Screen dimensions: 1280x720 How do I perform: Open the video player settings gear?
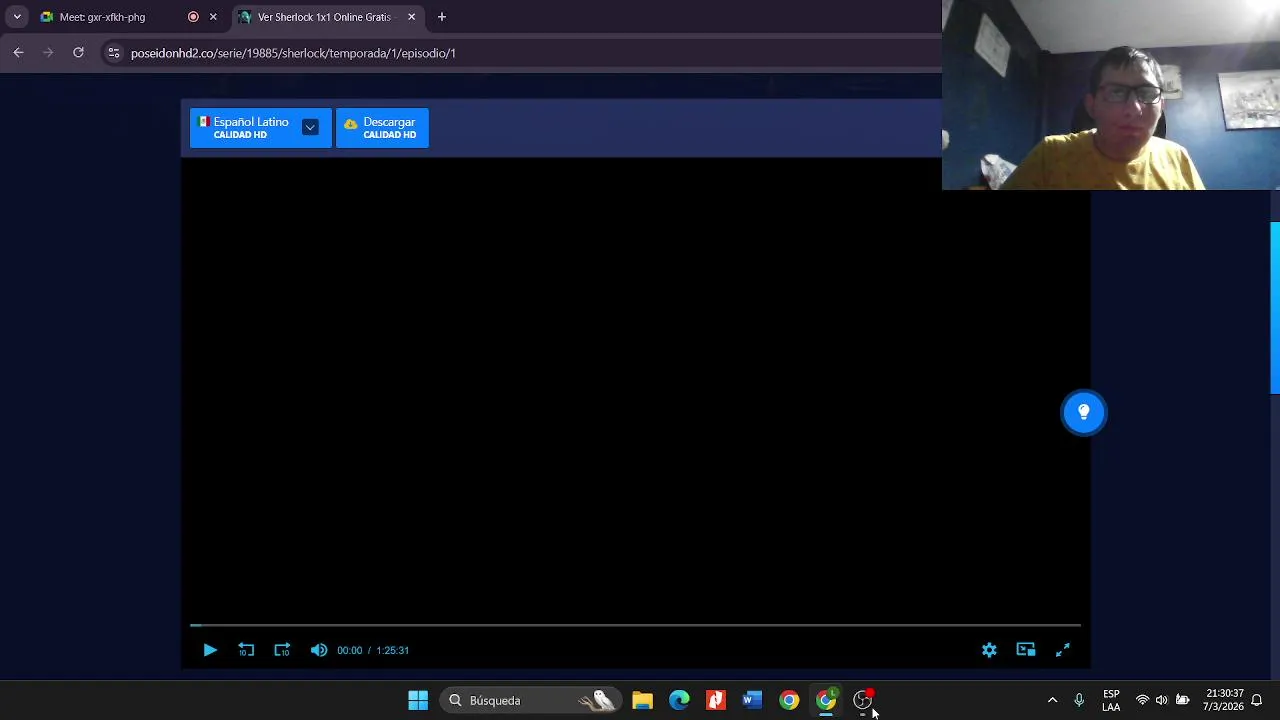[989, 650]
